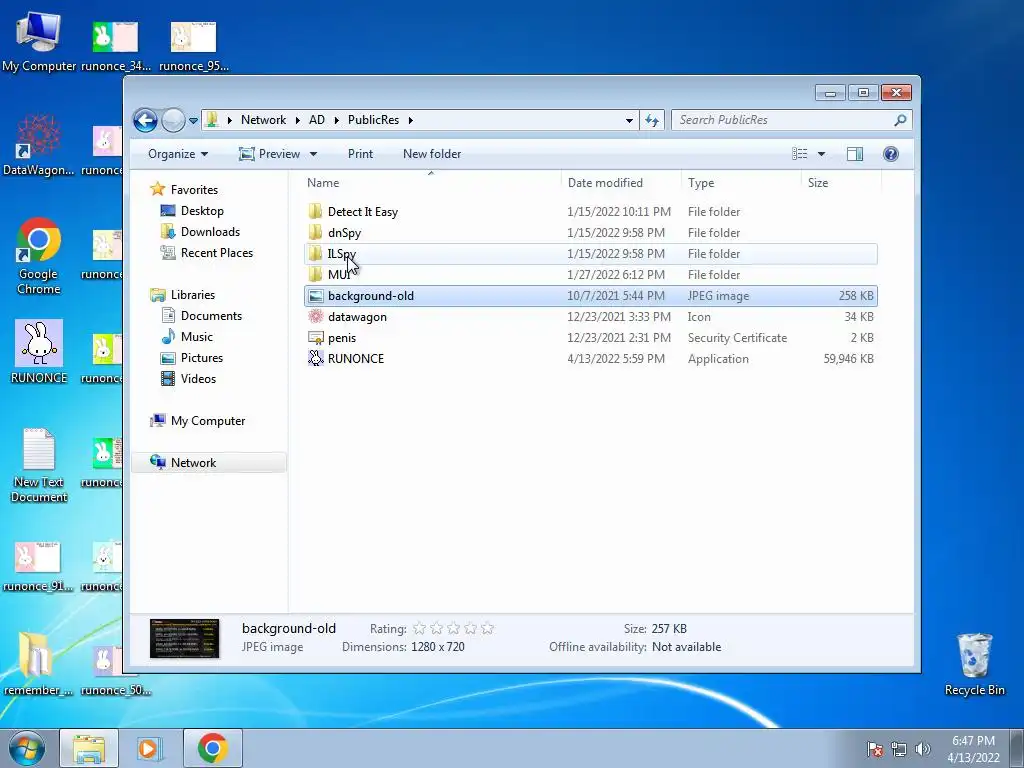This screenshot has height=768, width=1024.
Task: Click the PublicRes breadcrumb segment
Action: (373, 120)
